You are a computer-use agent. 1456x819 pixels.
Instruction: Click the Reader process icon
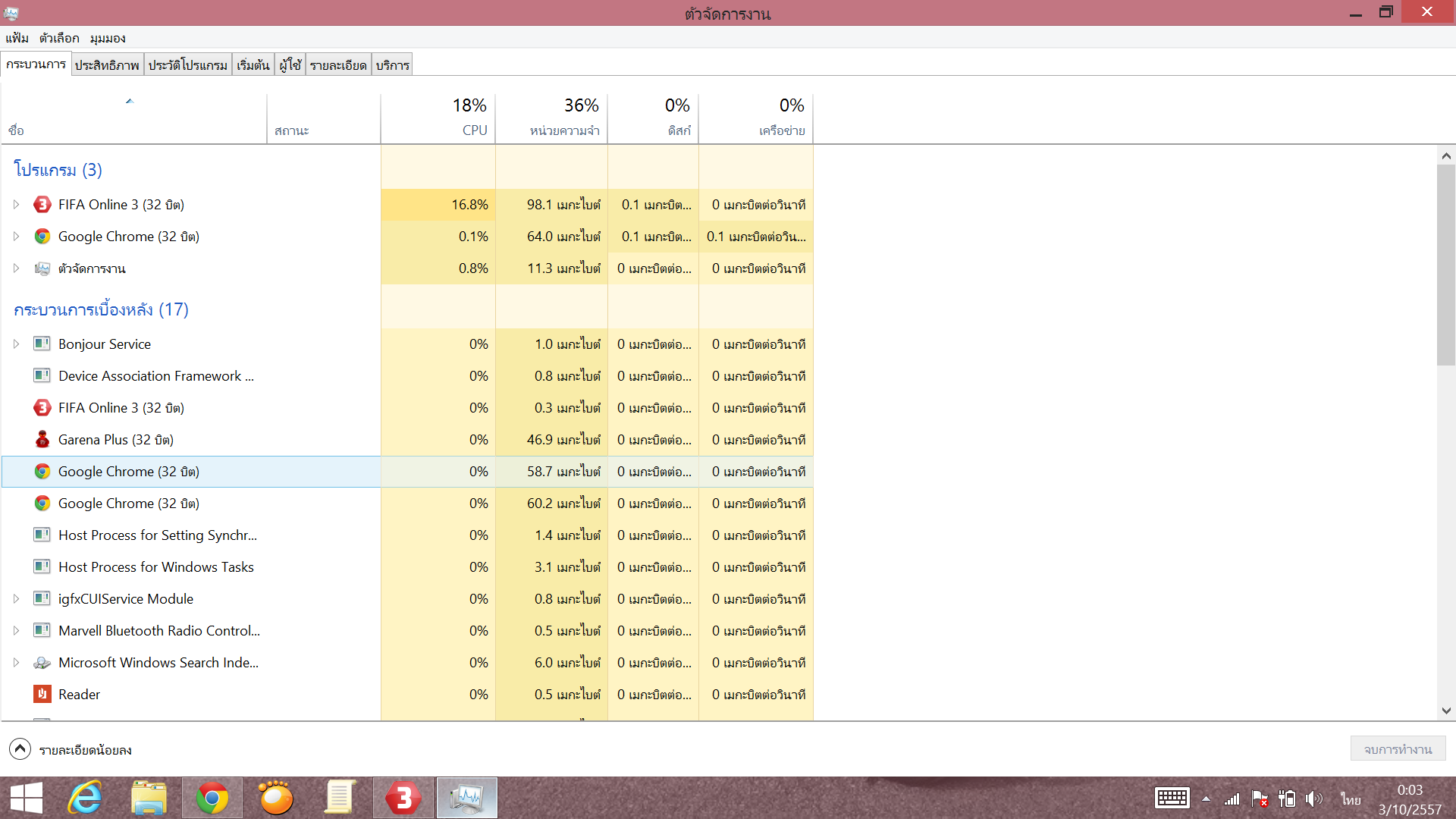tap(42, 694)
